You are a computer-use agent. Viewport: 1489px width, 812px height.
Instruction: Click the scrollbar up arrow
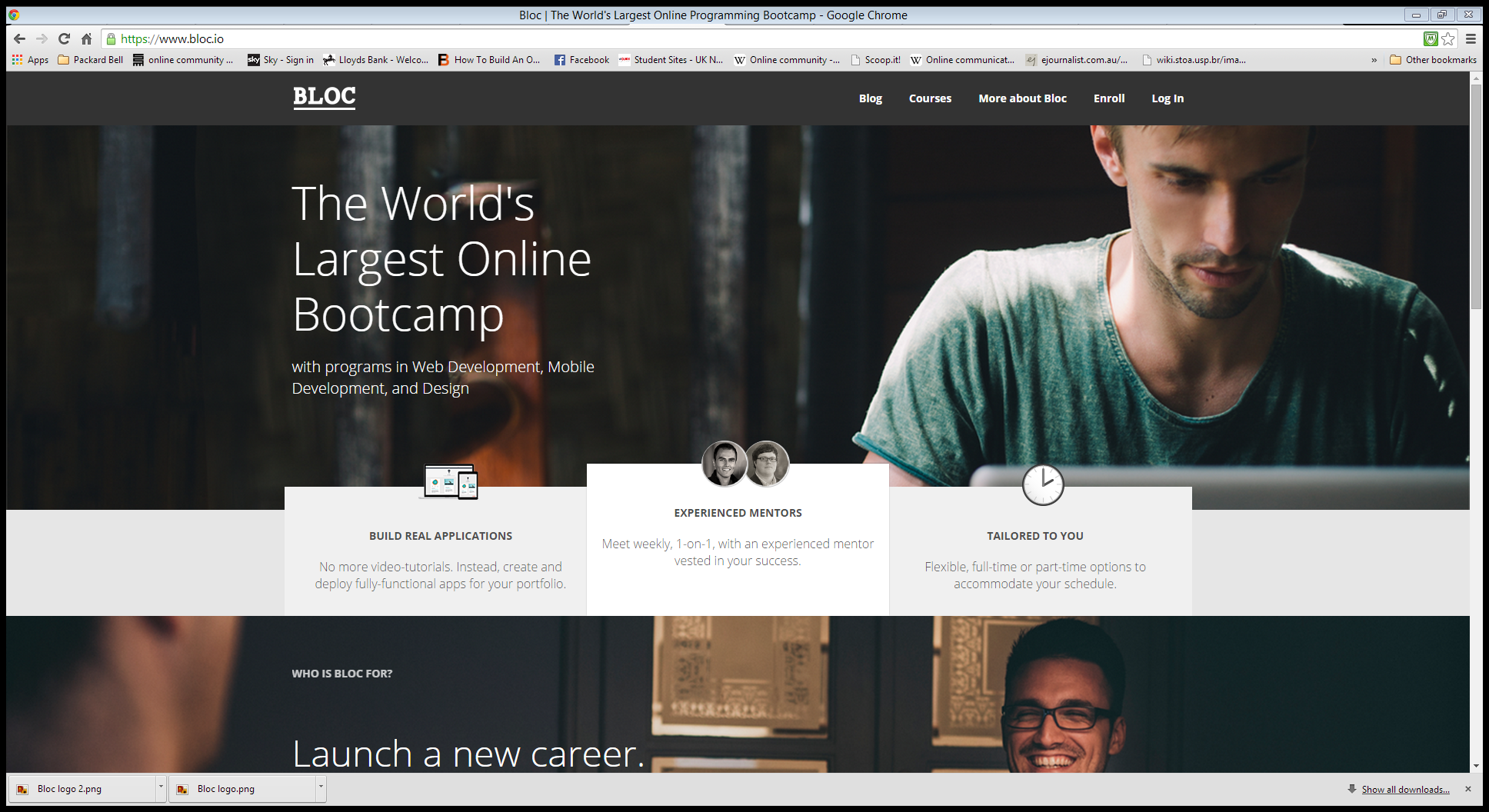[x=1476, y=78]
